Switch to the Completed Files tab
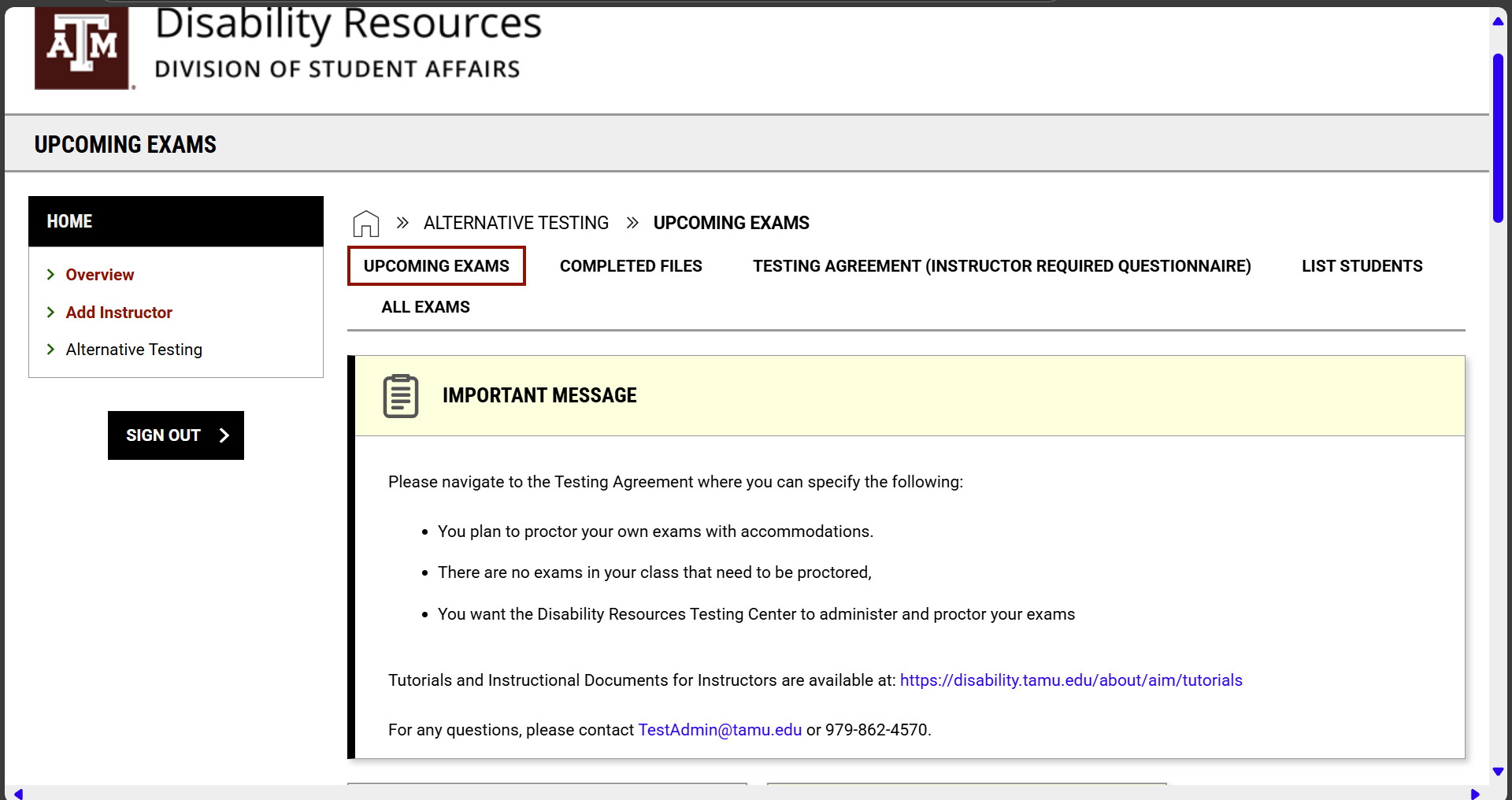Viewport: 1512px width, 800px height. (x=631, y=266)
